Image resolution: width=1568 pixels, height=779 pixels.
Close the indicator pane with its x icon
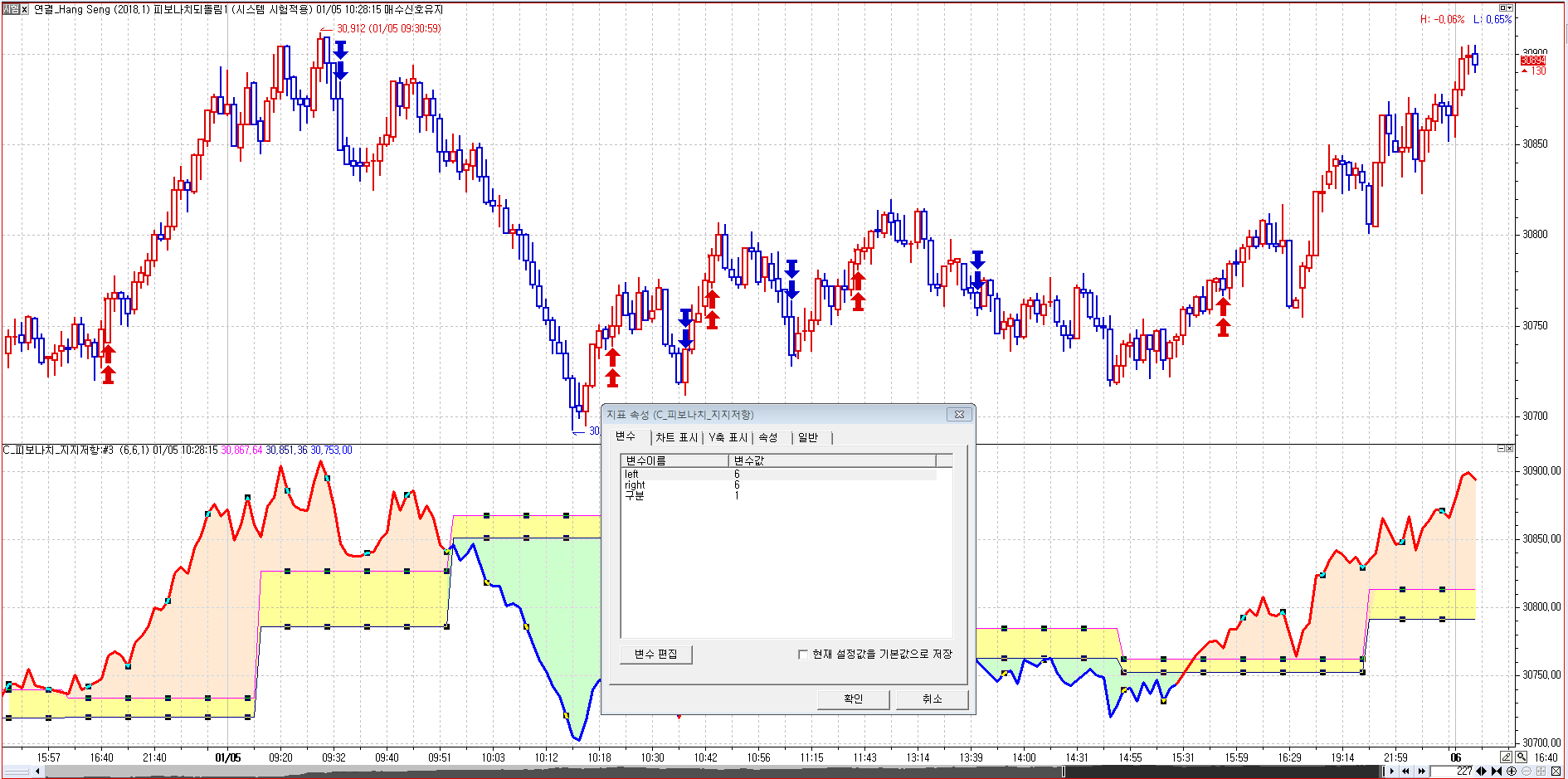(x=1509, y=449)
